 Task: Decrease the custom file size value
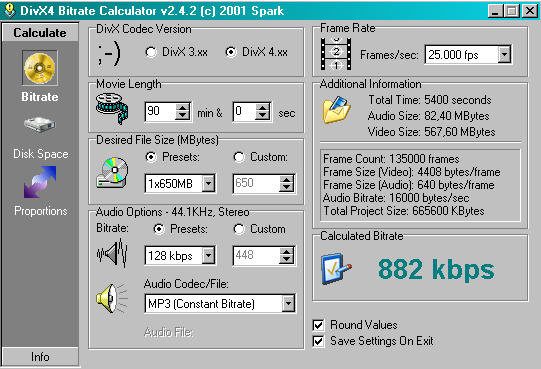(286, 187)
